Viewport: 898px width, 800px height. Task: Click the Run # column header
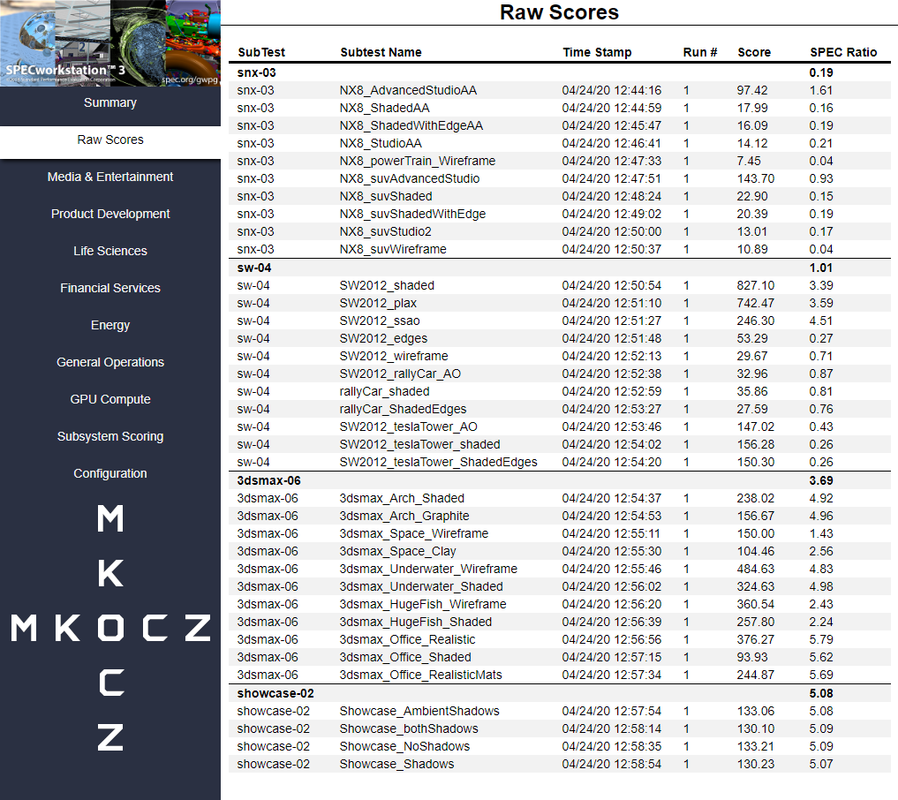(700, 52)
